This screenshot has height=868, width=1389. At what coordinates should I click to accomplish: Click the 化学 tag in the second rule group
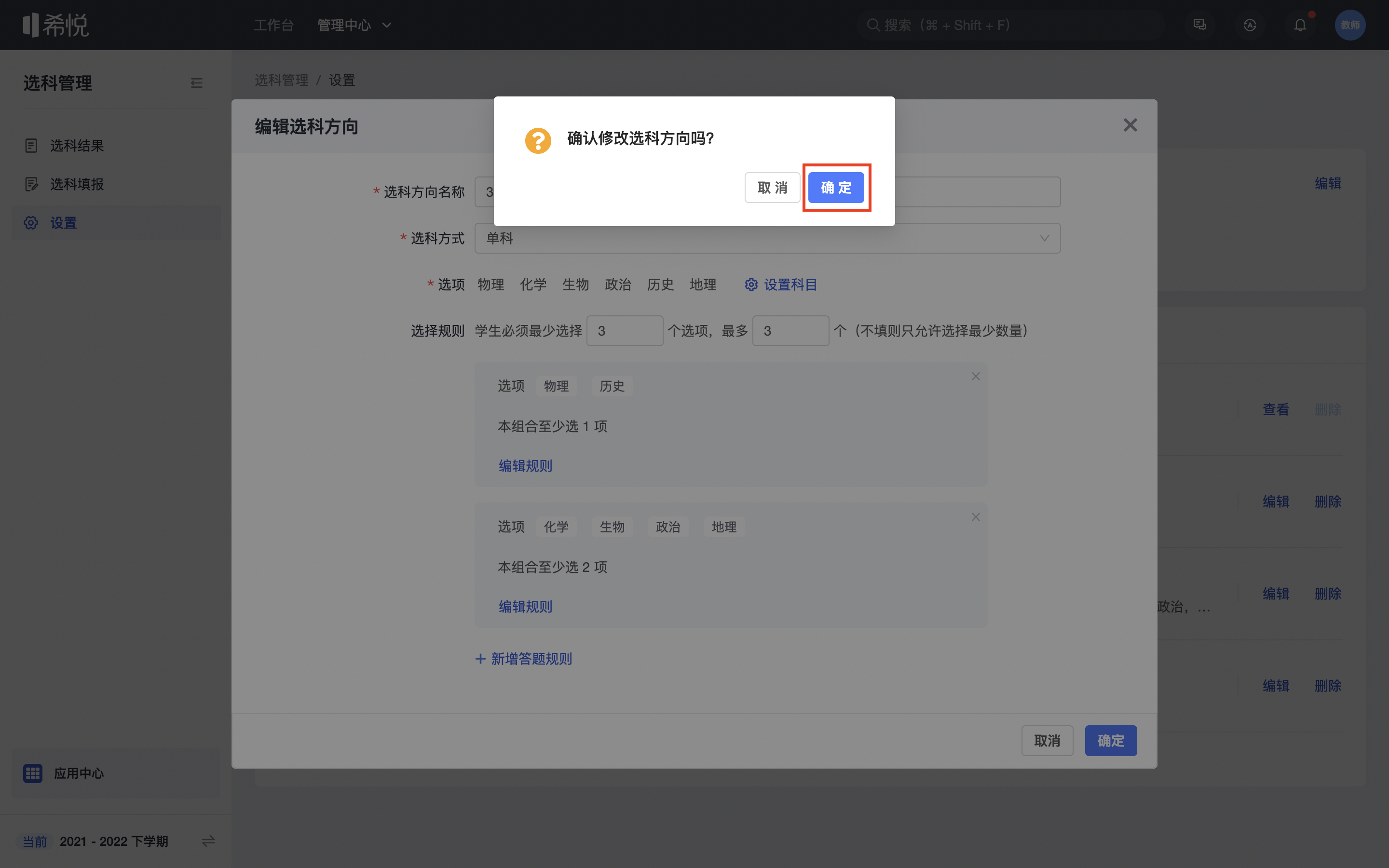pos(556,527)
